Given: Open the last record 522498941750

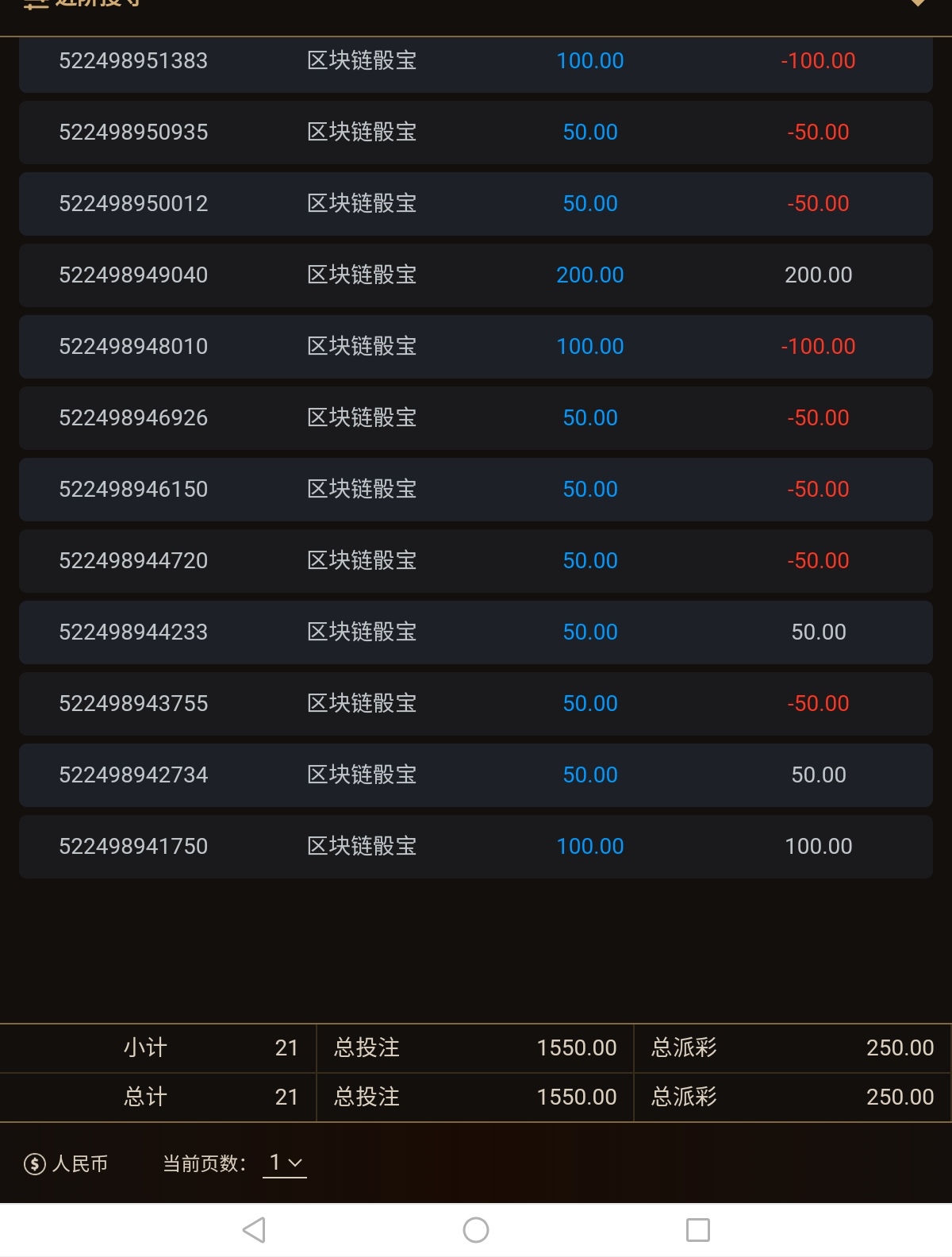Looking at the screenshot, I should pyautogui.click(x=133, y=847).
